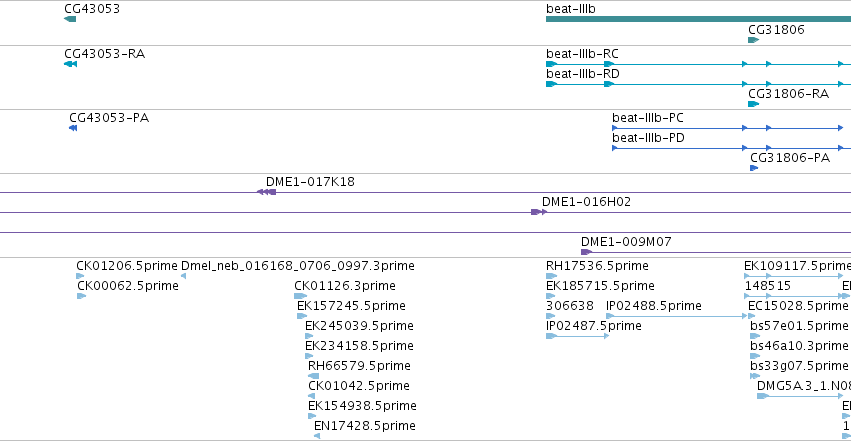Click the beat-IIIb-PC protein label
This screenshot has height=441, width=851.
click(x=647, y=118)
